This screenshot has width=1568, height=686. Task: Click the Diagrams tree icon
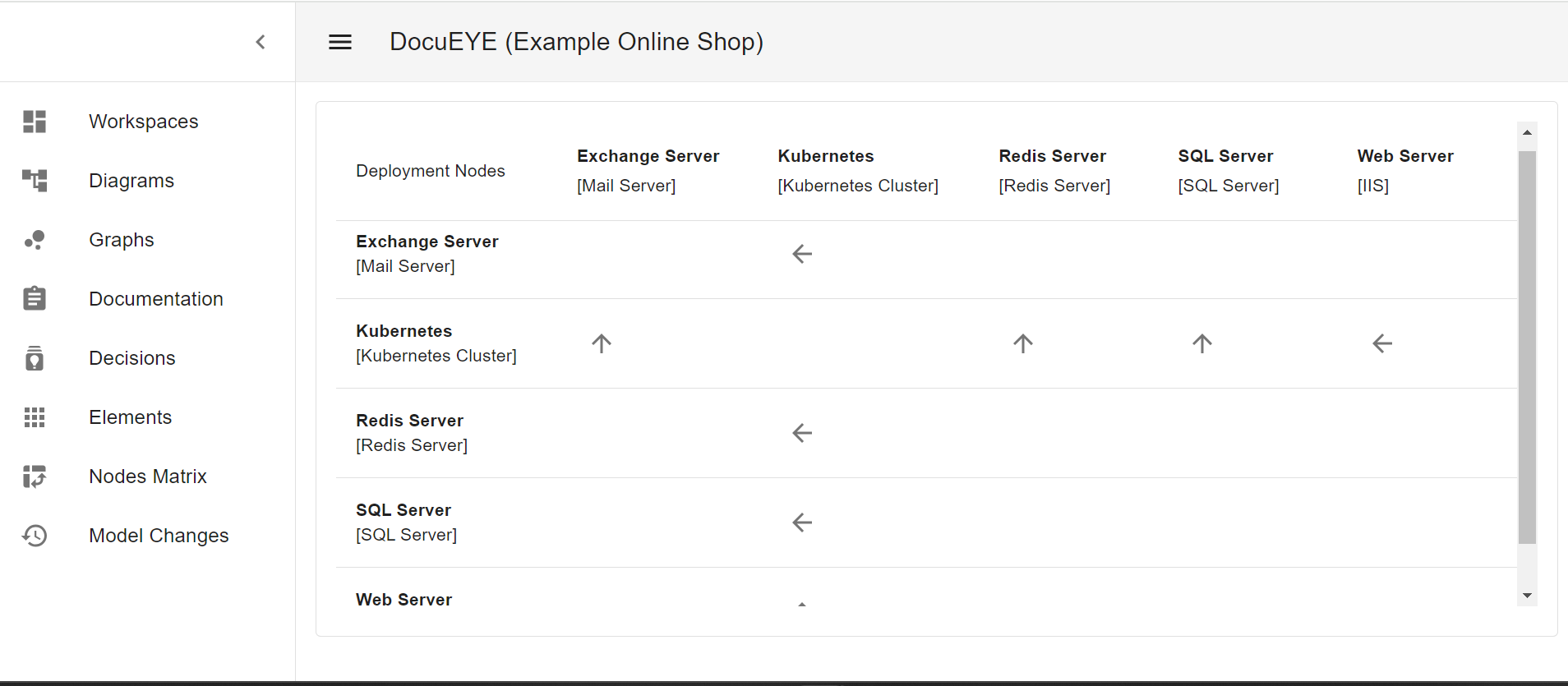[35, 181]
